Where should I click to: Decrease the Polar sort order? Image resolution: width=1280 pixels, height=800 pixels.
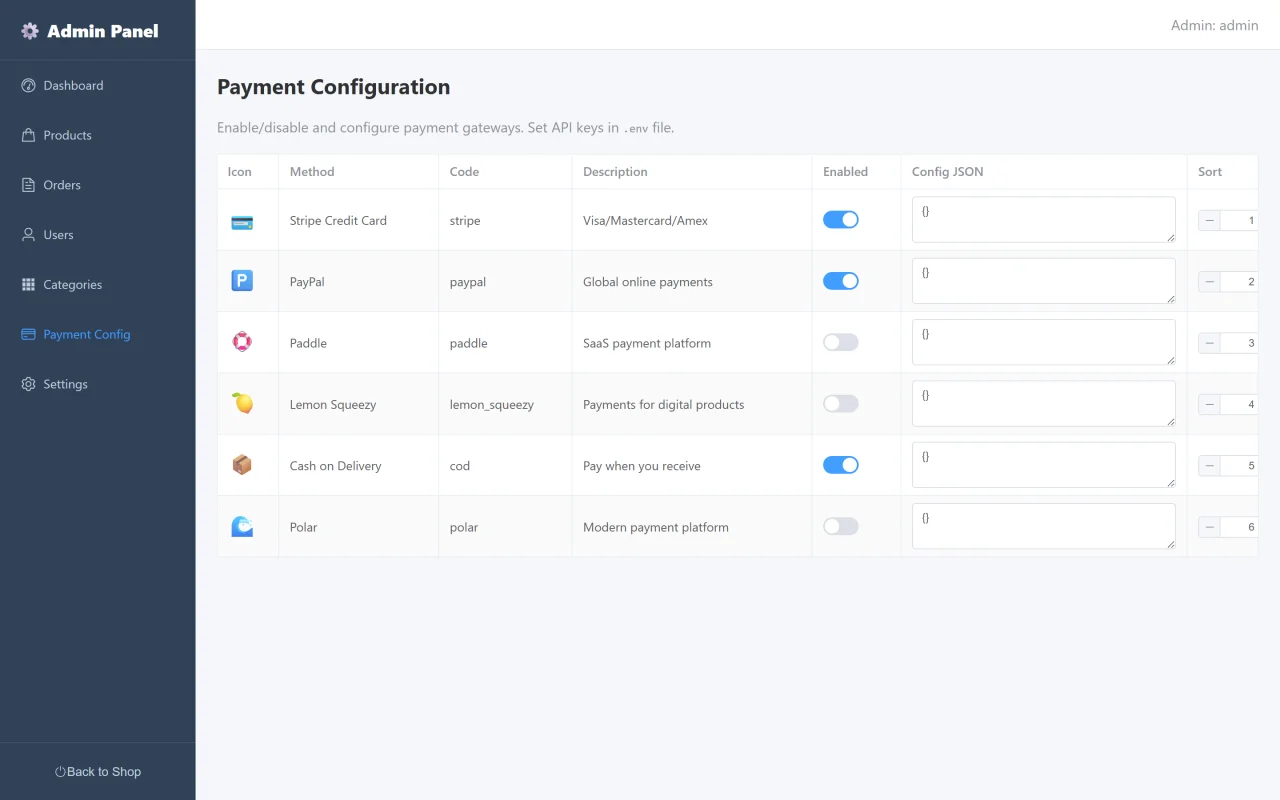coord(1209,527)
